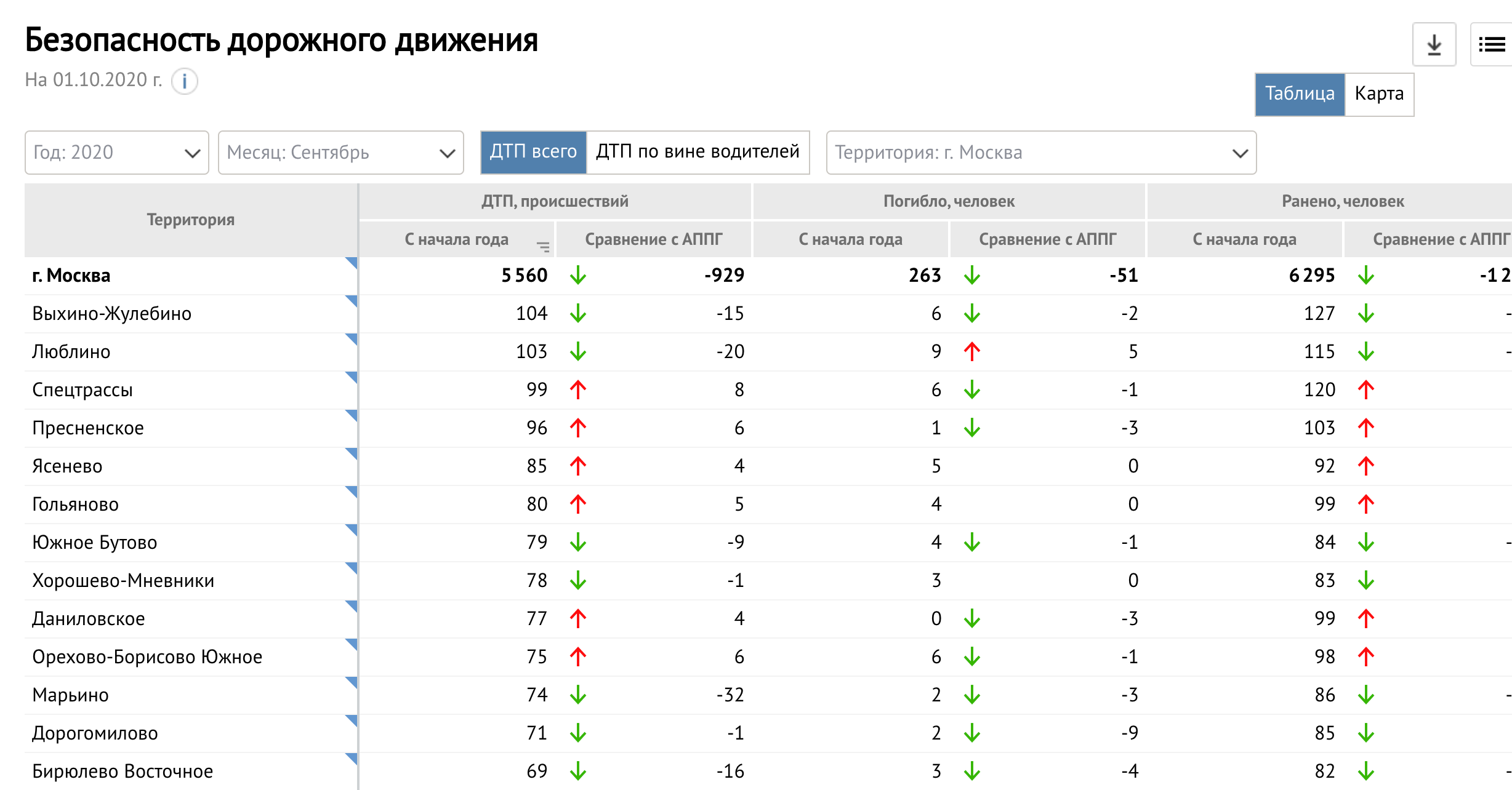Click the download arrow icon
This screenshot has width=1512, height=790.
[1434, 44]
